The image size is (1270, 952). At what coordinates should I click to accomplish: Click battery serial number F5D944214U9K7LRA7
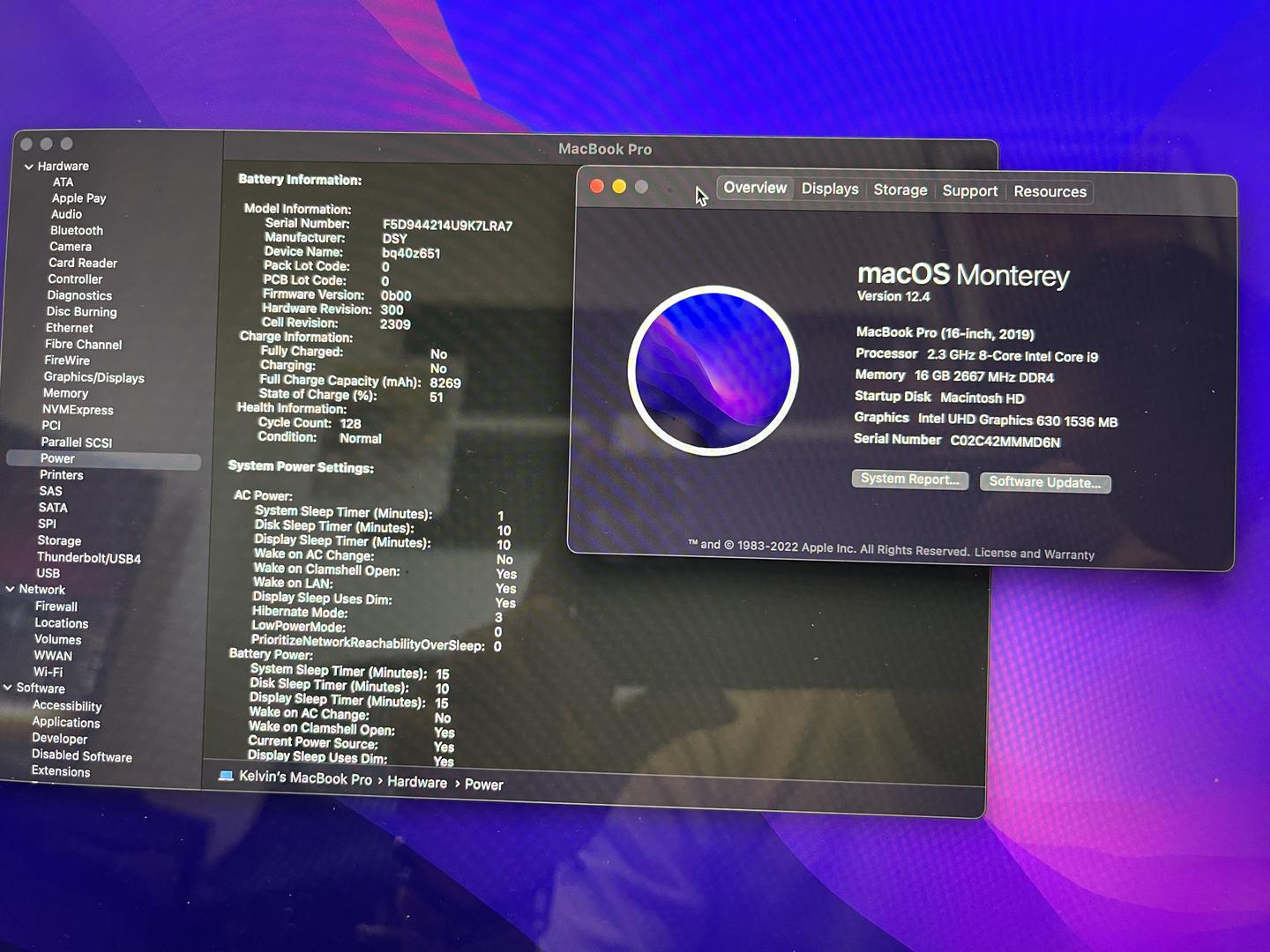pyautogui.click(x=447, y=226)
